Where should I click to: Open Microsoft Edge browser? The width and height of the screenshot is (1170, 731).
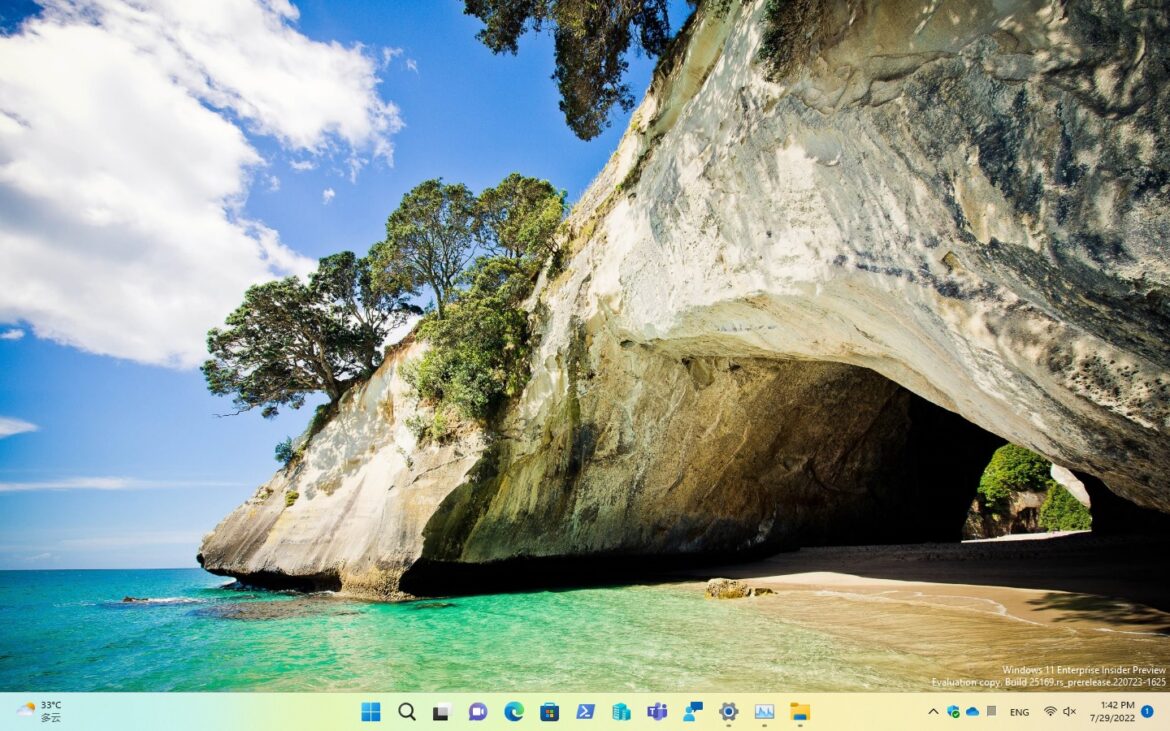pyautogui.click(x=514, y=711)
